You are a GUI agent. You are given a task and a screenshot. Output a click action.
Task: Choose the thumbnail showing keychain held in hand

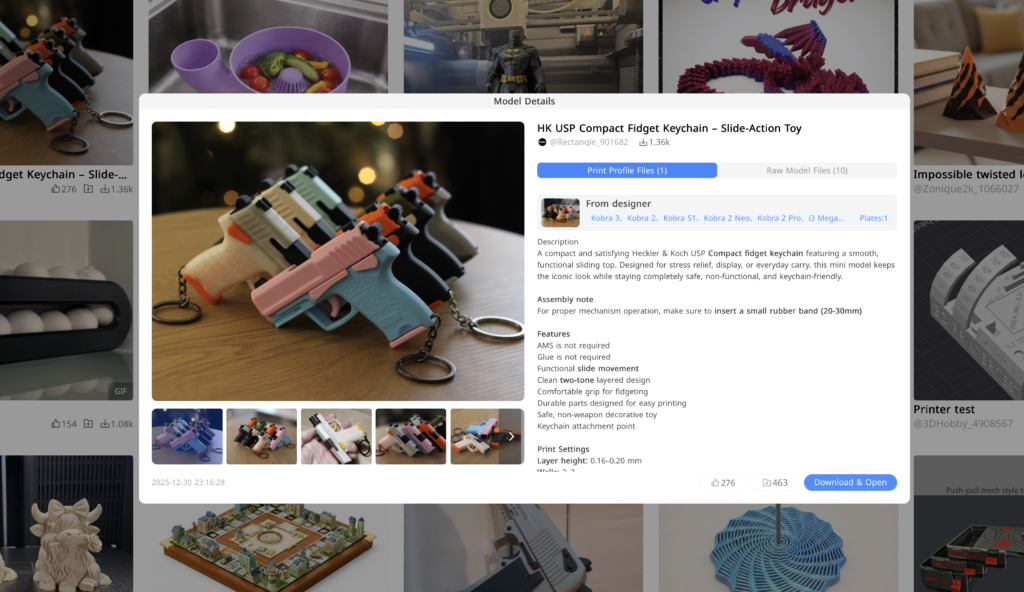coord(336,436)
